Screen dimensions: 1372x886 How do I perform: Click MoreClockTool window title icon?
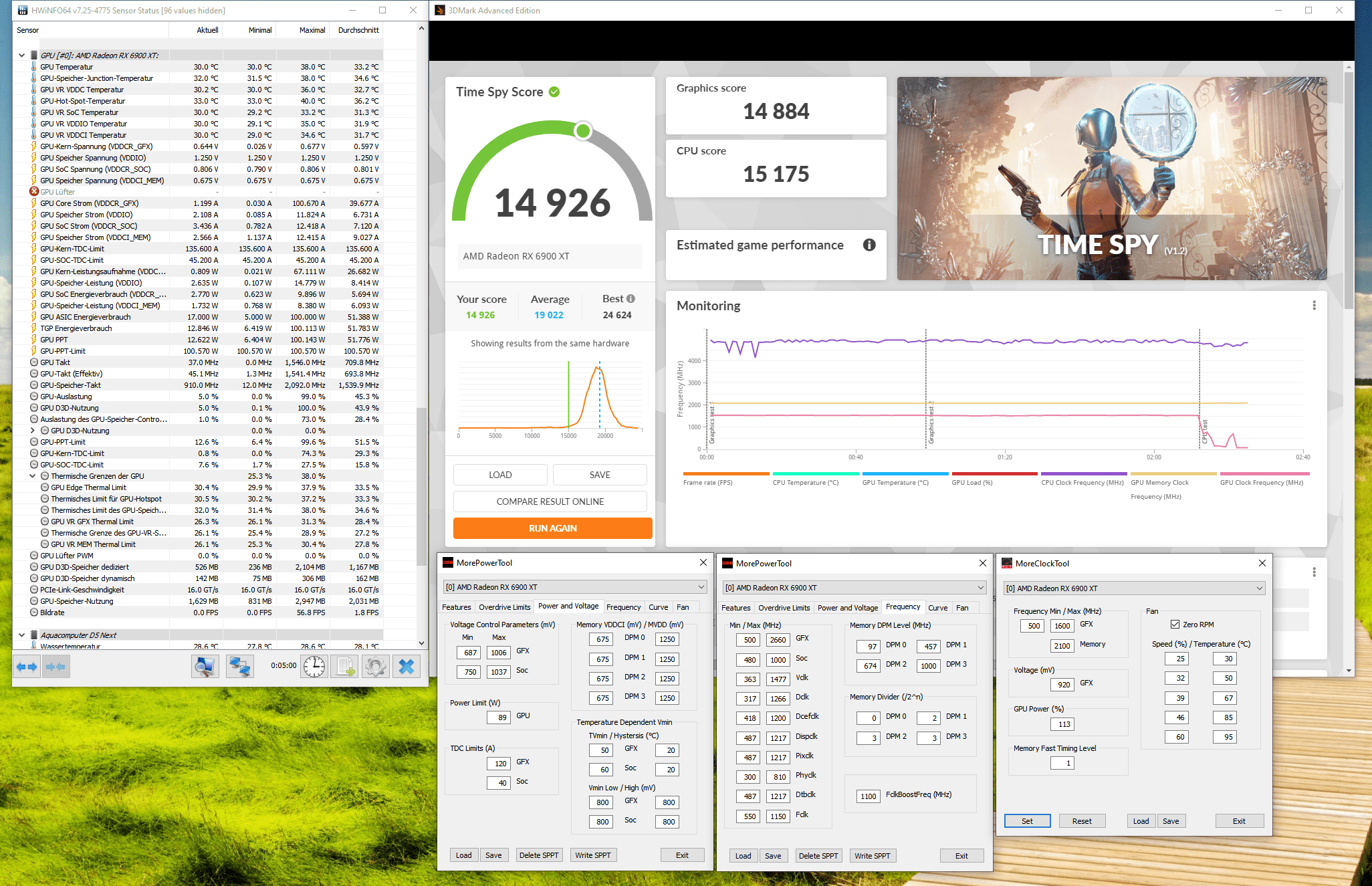(x=1007, y=564)
